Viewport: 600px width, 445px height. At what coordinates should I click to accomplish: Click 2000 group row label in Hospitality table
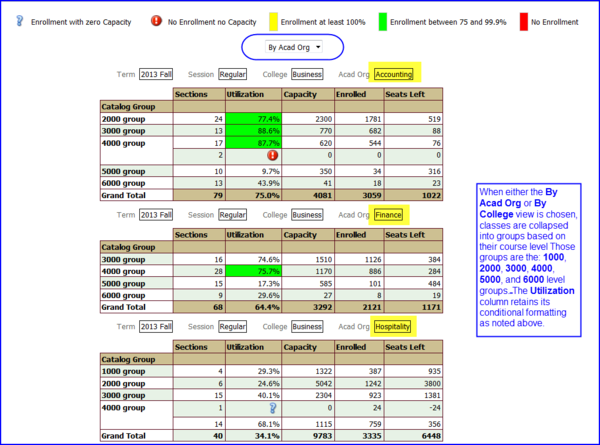click(x=136, y=383)
